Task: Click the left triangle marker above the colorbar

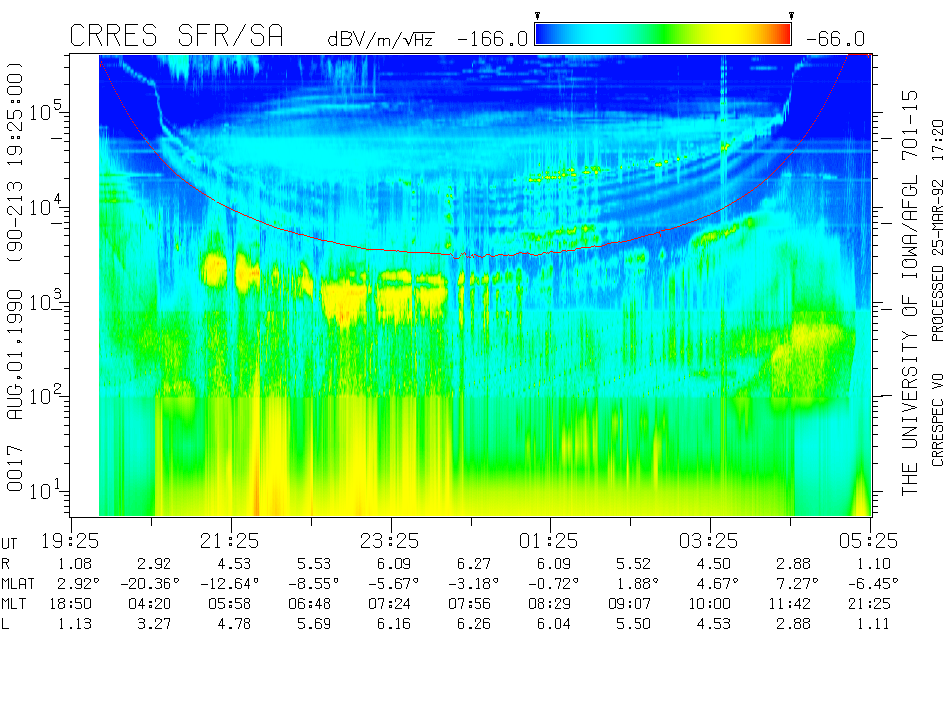Action: 538,15
